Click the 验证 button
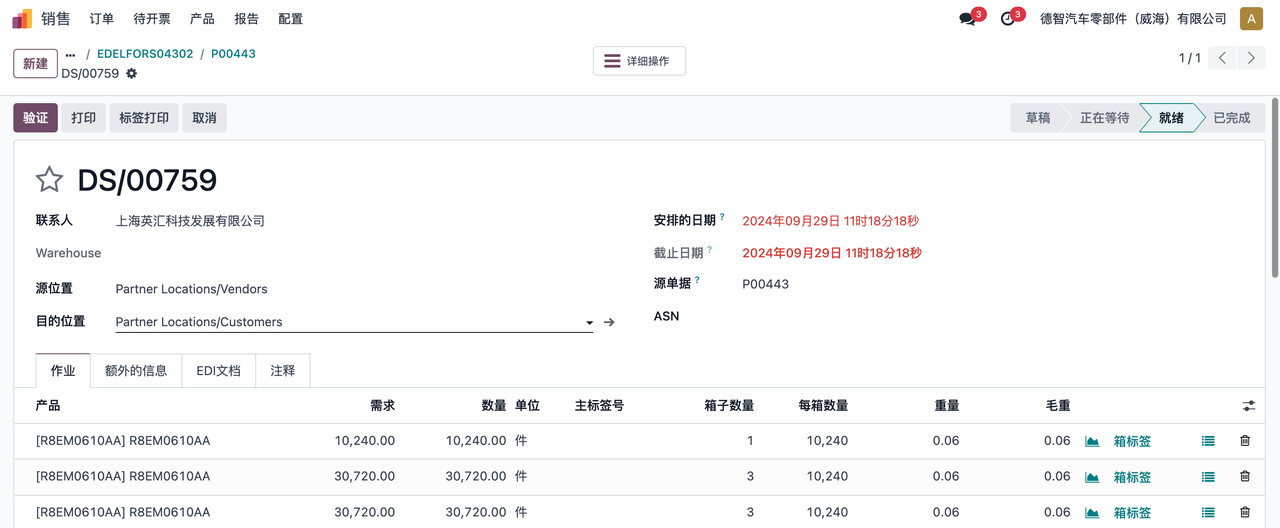Viewport: 1280px width, 528px height. click(35, 118)
